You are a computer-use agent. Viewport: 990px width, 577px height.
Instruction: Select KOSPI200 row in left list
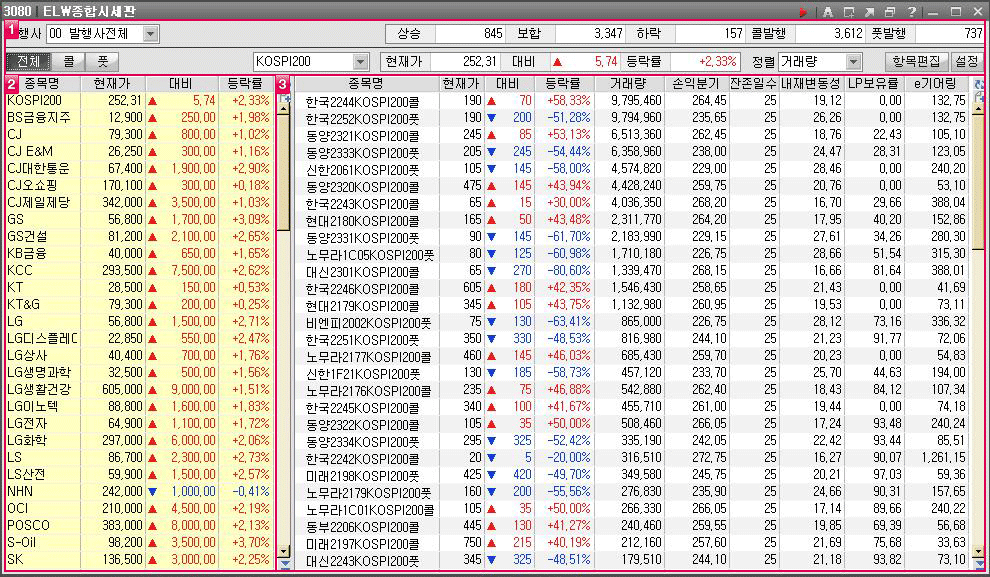pyautogui.click(x=139, y=100)
